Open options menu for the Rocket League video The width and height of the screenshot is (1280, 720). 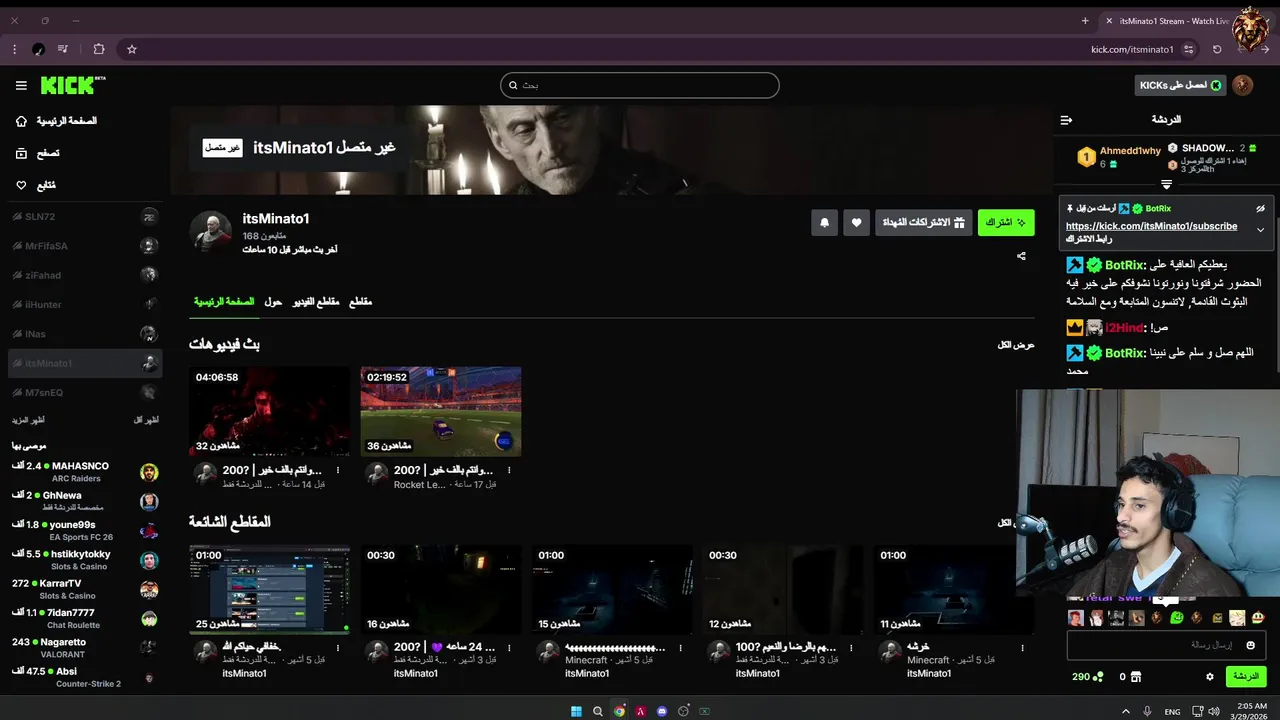[x=509, y=470]
